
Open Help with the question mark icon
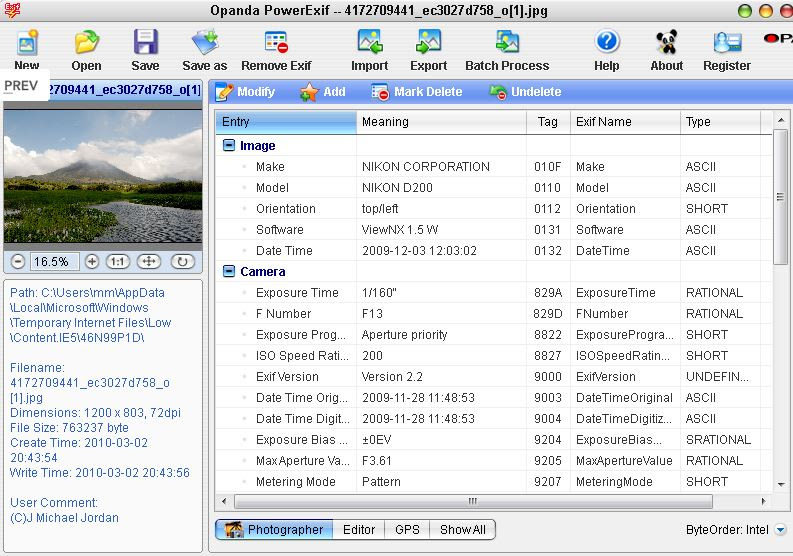(x=607, y=42)
